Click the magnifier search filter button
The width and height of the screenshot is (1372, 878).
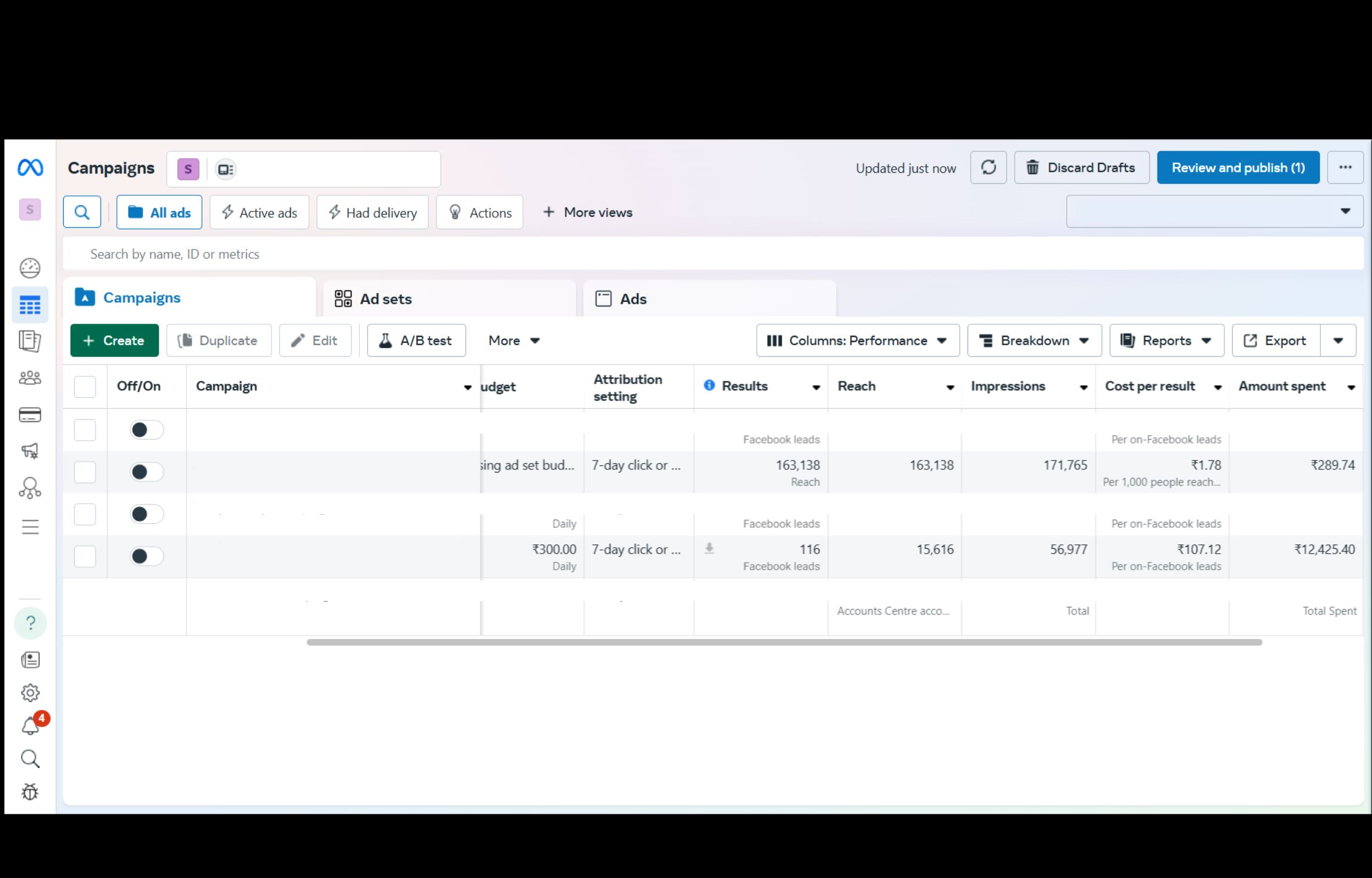tap(82, 212)
